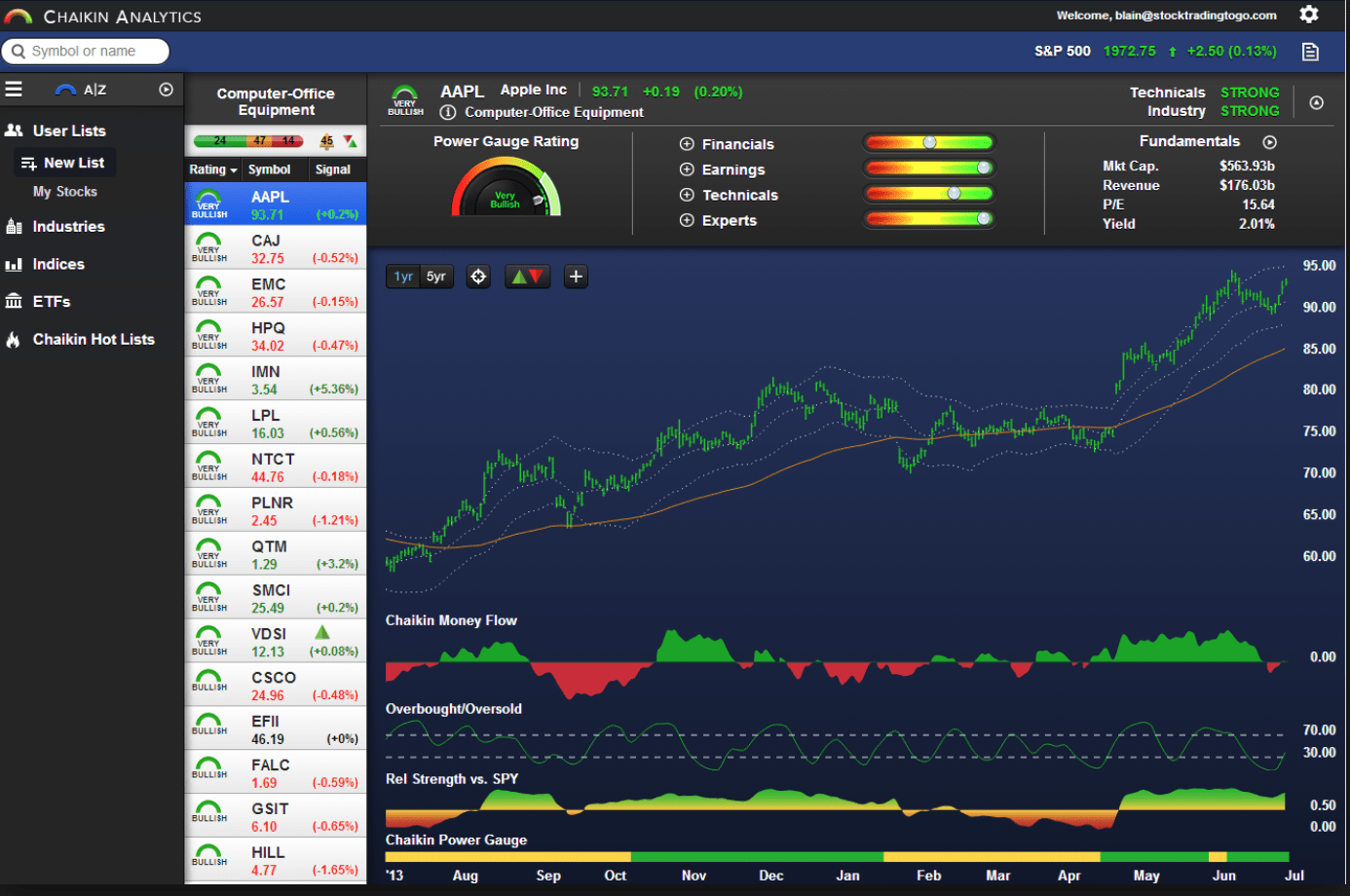
Task: Expand the Financials rating section
Action: 687,144
